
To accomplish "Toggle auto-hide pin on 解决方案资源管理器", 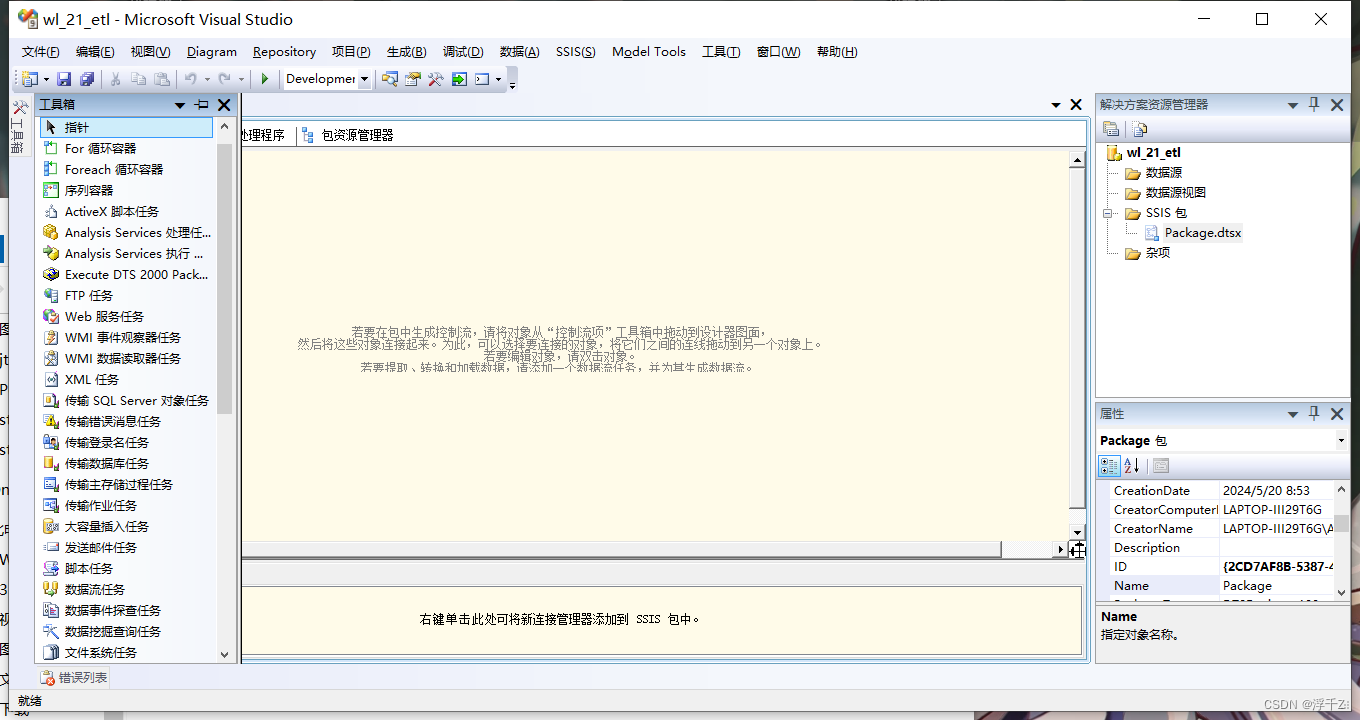I will (1314, 105).
